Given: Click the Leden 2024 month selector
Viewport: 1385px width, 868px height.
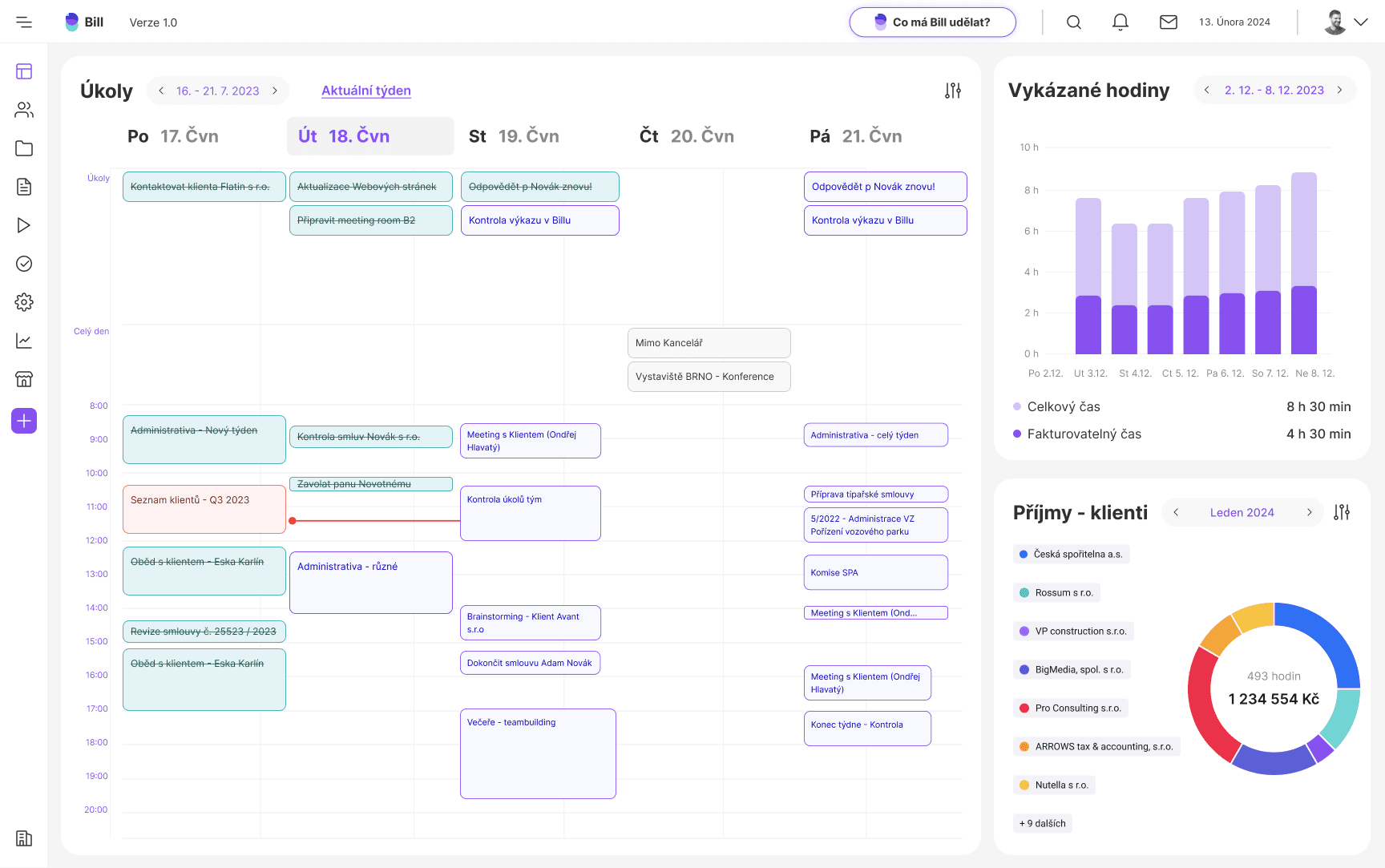Looking at the screenshot, I should pos(1242,512).
